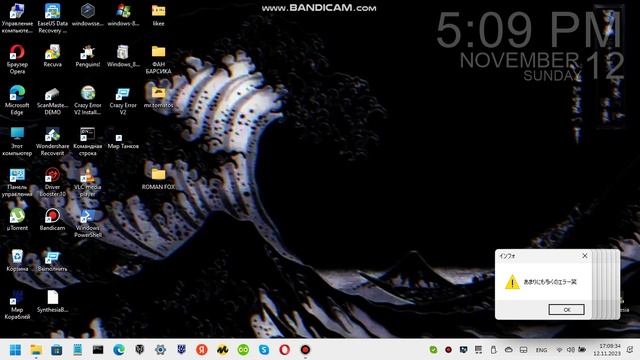Screen dimensions: 640x360
Task: Select the Корзина recycle bin icon
Action: click(x=17, y=260)
